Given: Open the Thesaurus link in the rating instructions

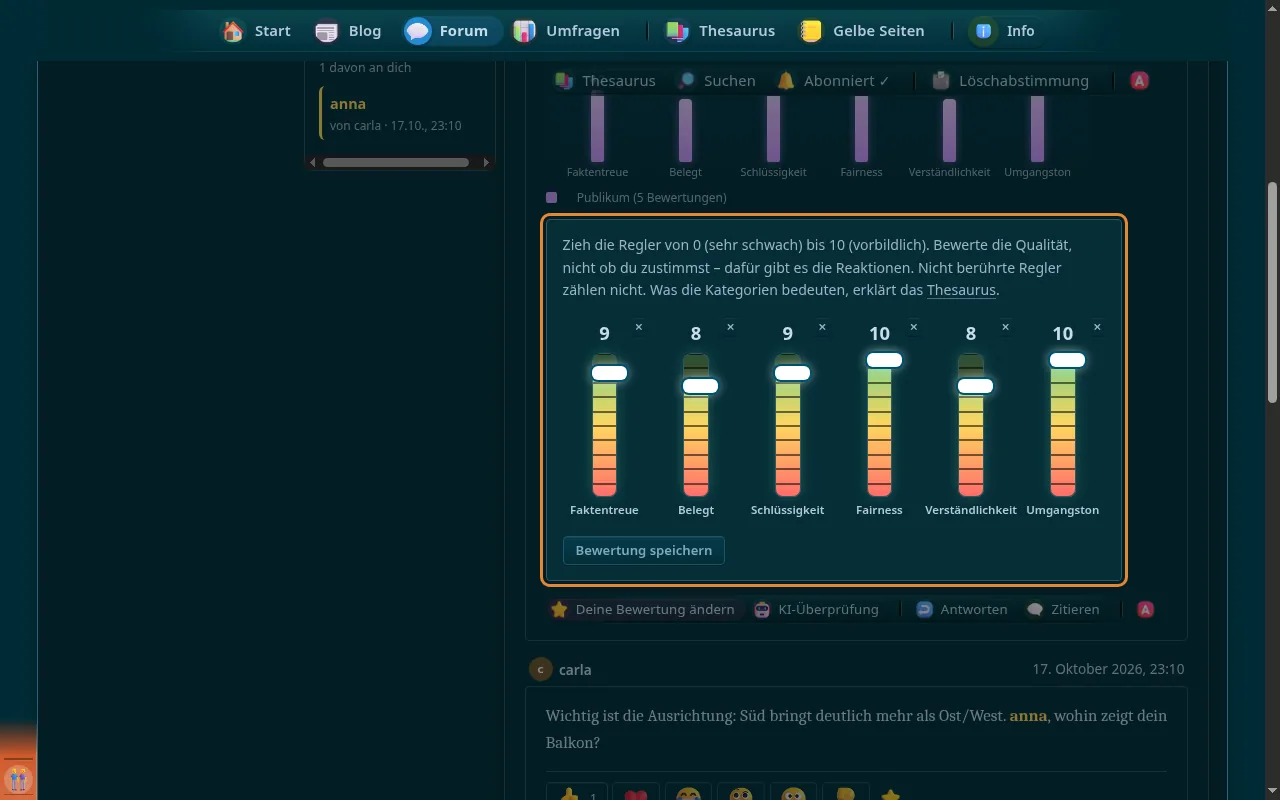Looking at the screenshot, I should [961, 290].
